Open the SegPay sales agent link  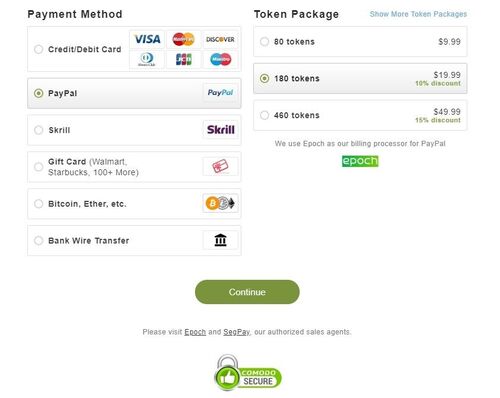[x=236, y=332]
